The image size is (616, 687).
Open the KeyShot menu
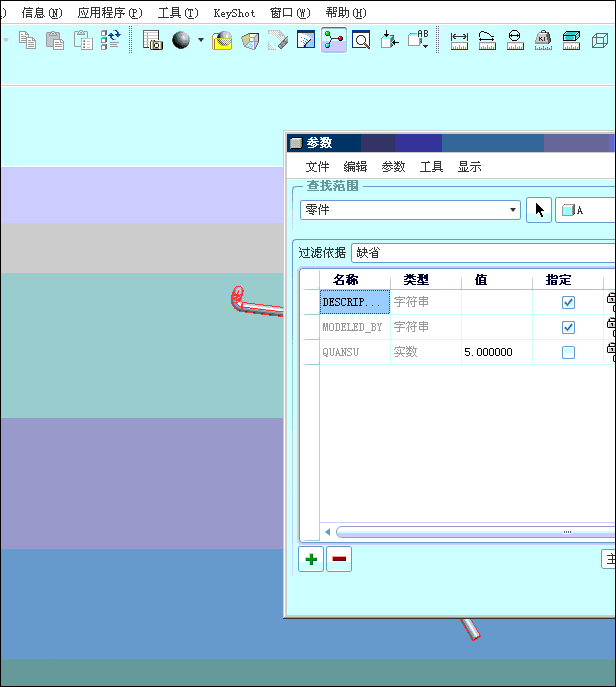click(x=234, y=13)
